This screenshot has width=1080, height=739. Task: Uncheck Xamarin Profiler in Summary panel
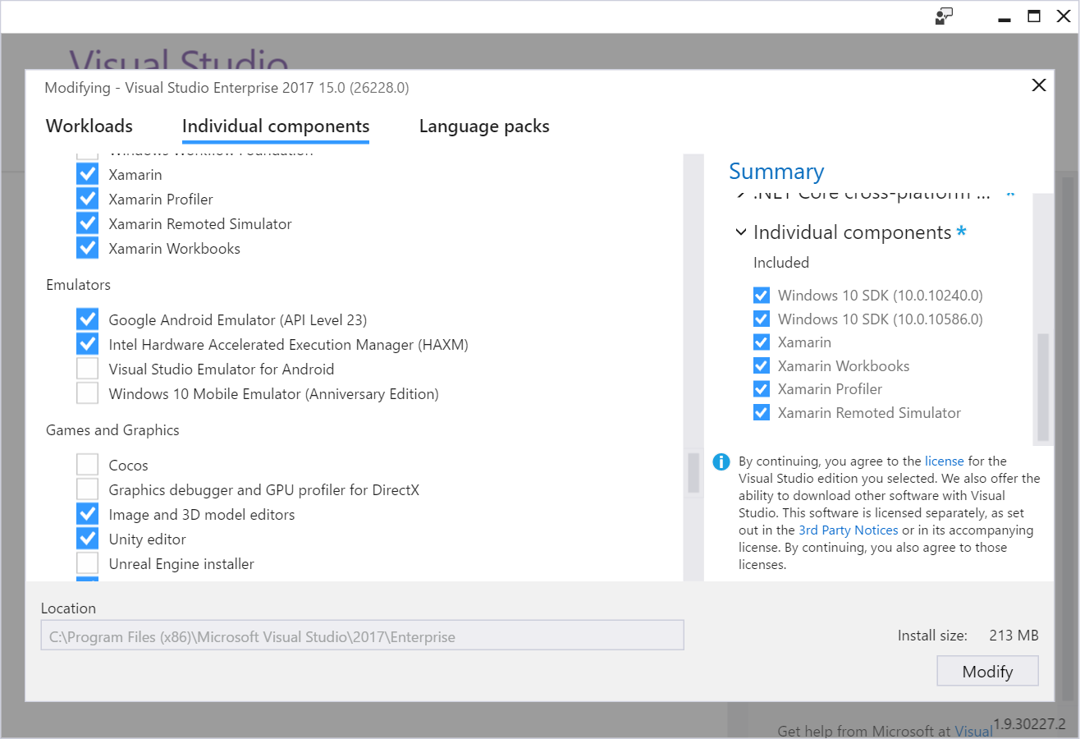[x=761, y=389]
